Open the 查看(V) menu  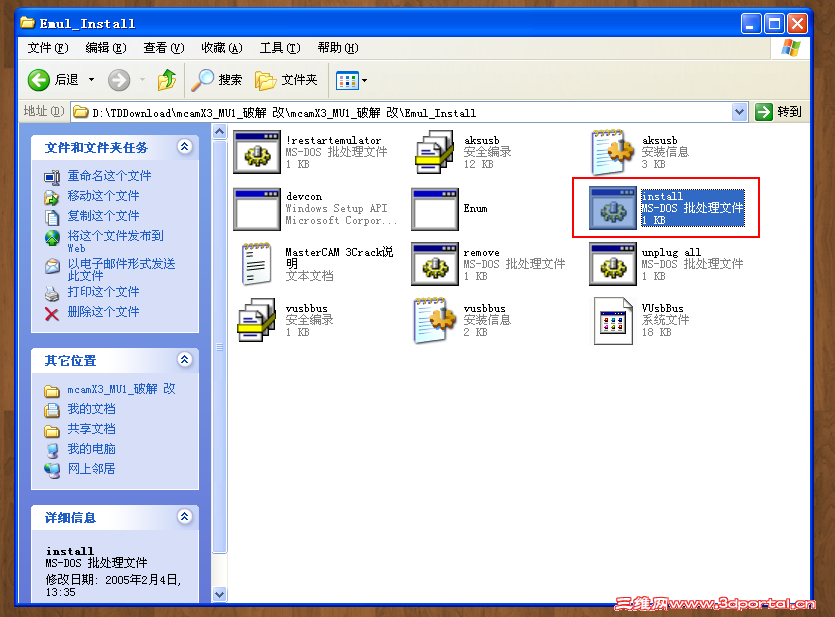[x=163, y=48]
